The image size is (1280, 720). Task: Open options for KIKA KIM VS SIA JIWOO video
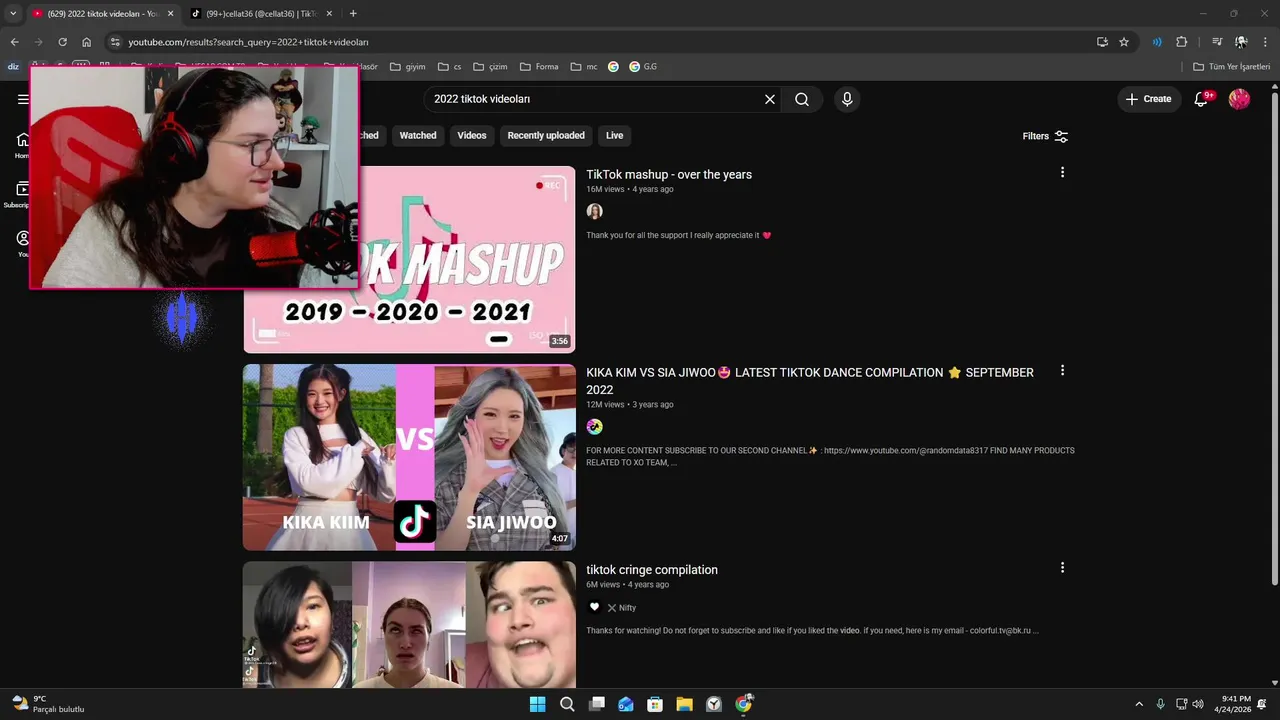pyautogui.click(x=1062, y=371)
